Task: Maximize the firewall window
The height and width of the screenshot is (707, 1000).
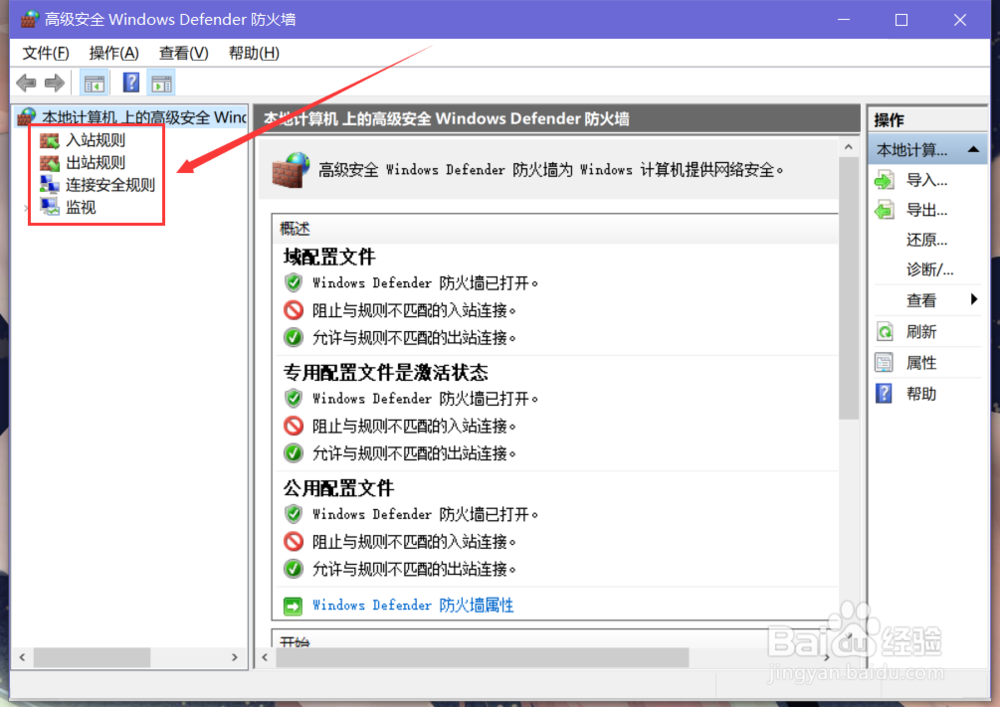Action: 901,20
